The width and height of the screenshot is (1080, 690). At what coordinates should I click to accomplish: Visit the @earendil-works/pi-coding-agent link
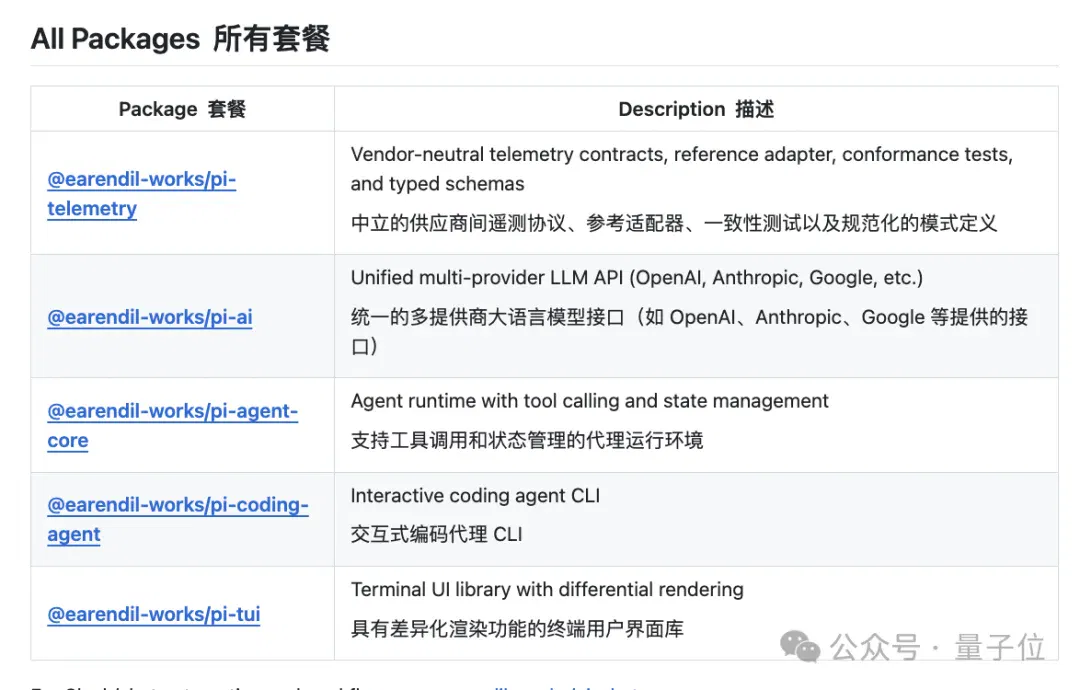coord(178,519)
